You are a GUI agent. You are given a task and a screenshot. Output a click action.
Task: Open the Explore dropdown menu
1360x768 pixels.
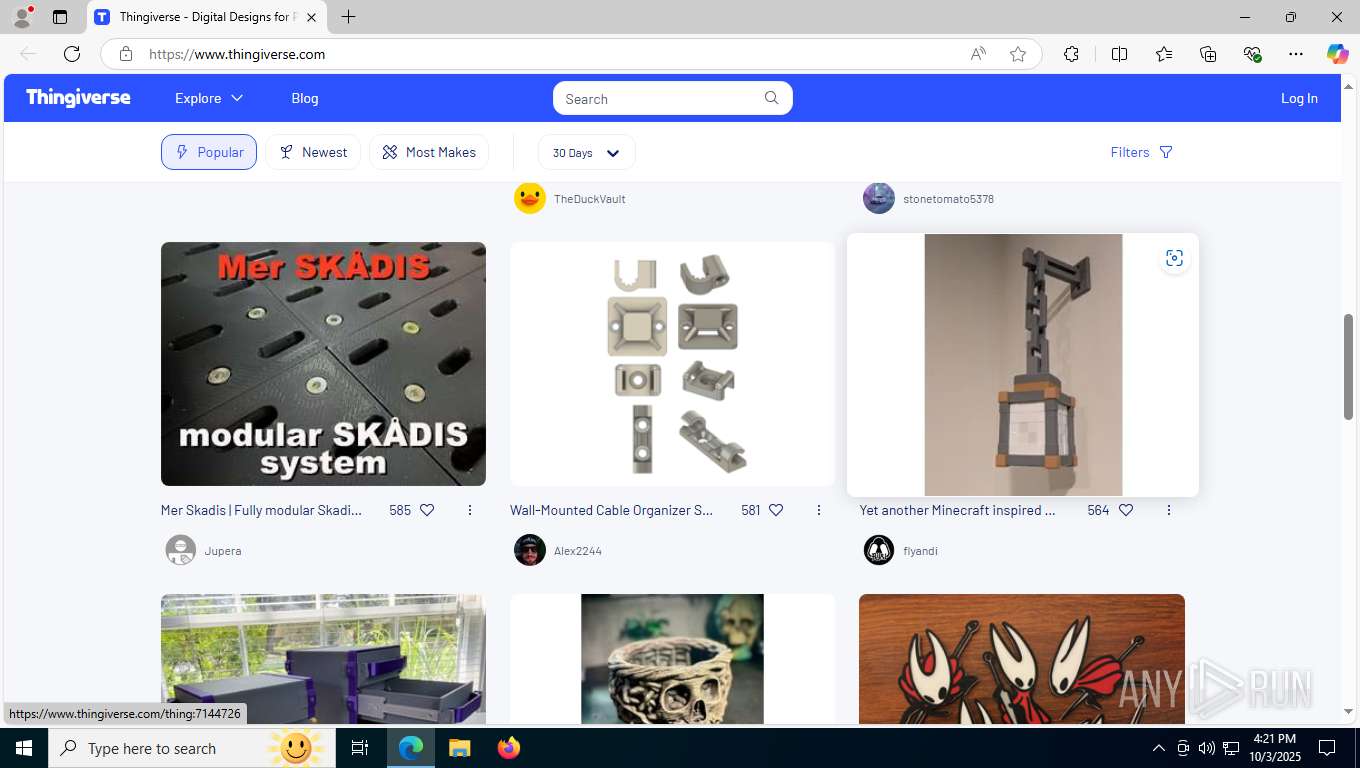[x=209, y=98]
